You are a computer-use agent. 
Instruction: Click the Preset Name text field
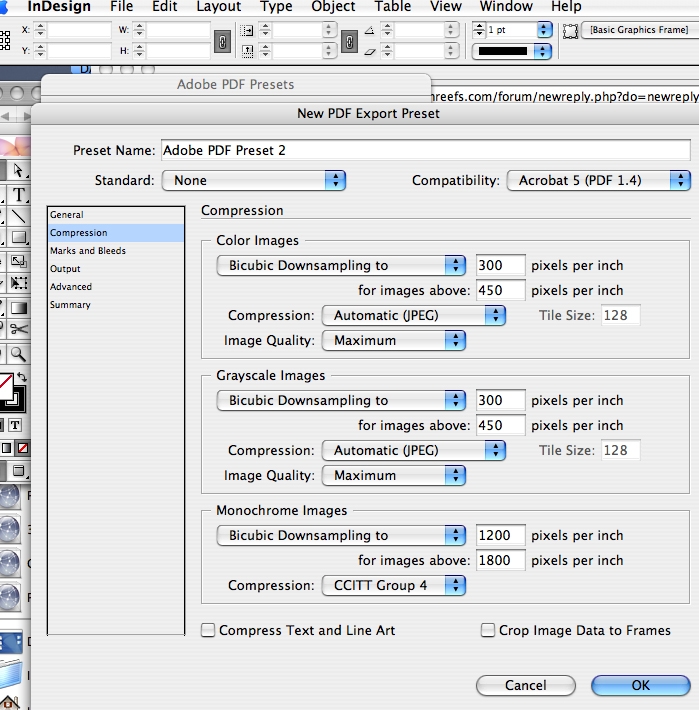[x=426, y=150]
